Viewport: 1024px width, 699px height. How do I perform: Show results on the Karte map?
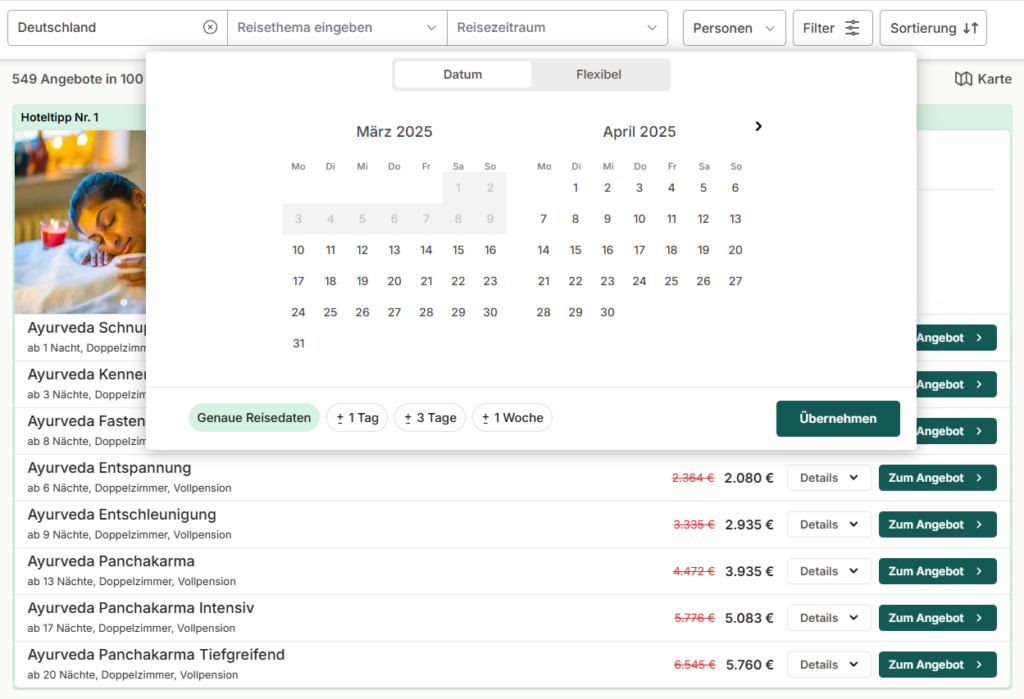983,79
